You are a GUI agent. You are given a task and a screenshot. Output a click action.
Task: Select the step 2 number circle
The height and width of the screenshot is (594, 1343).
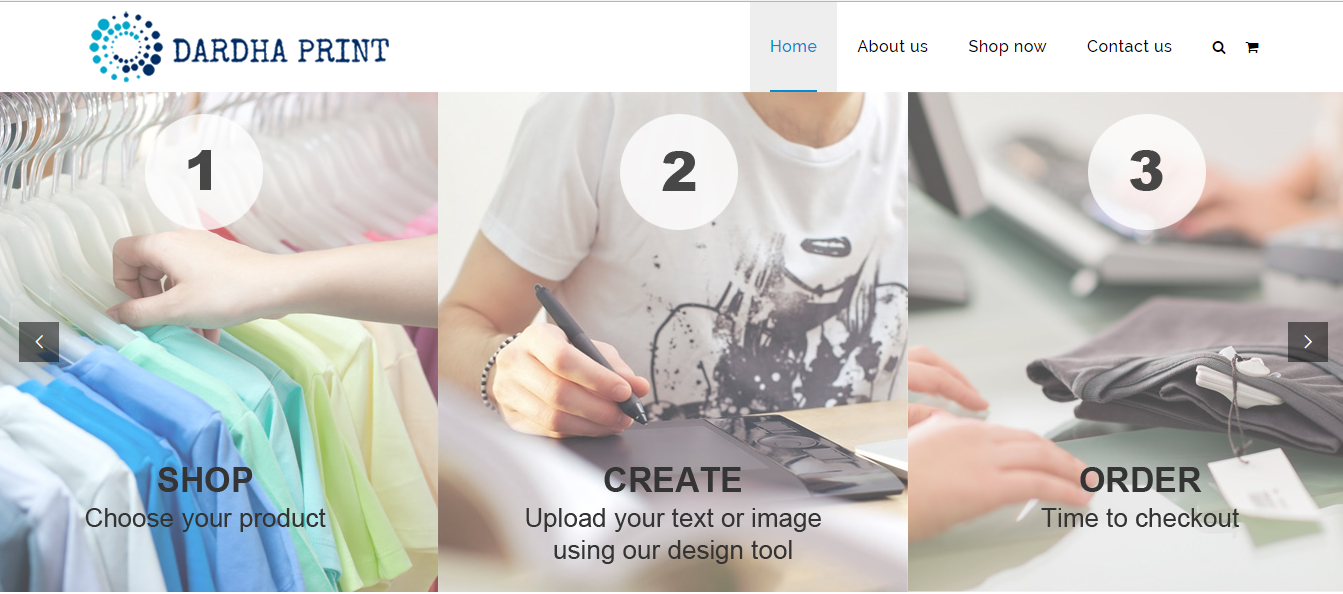point(678,172)
